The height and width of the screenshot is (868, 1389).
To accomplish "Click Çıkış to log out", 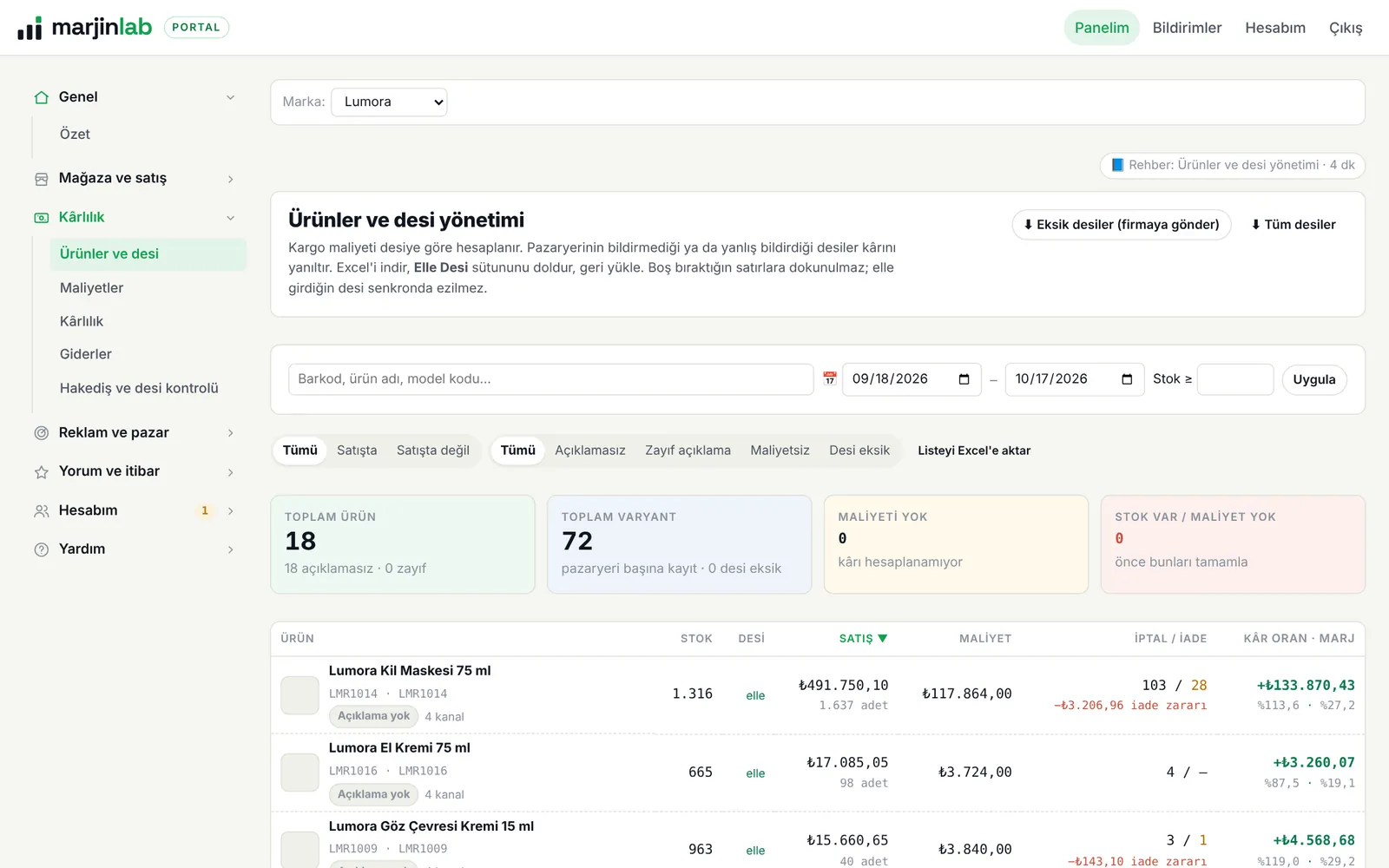I will click(1346, 28).
